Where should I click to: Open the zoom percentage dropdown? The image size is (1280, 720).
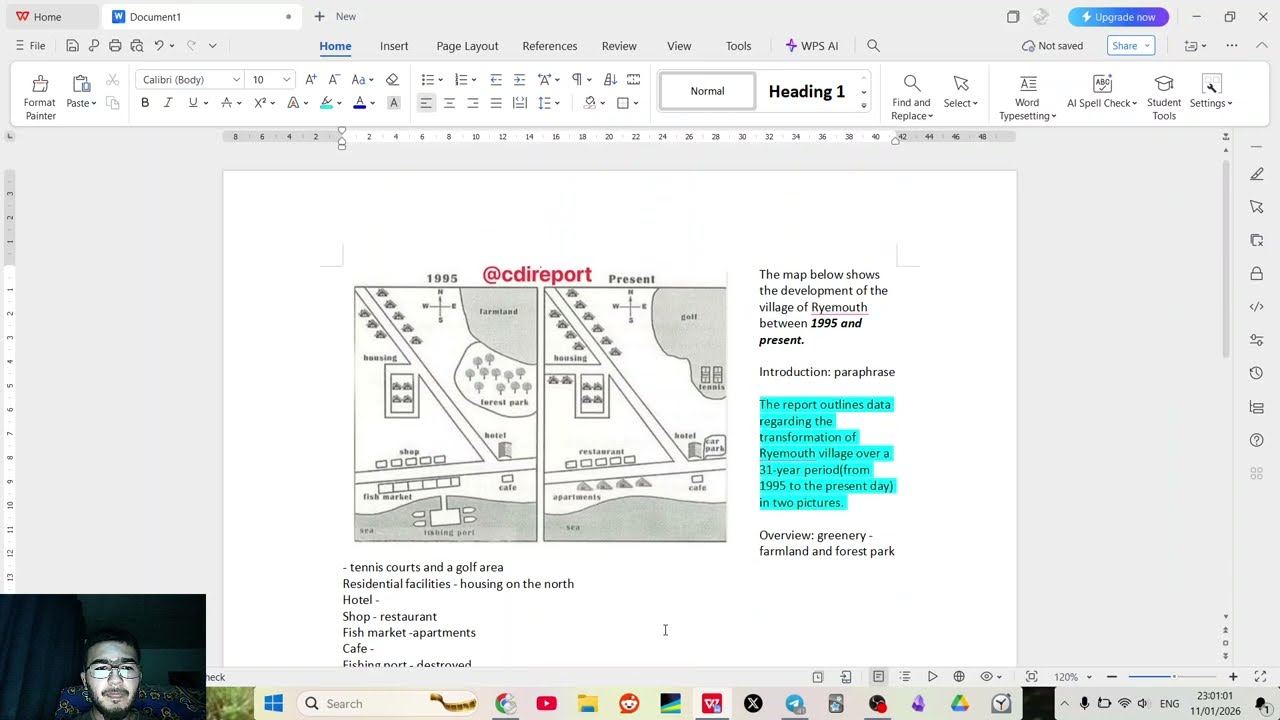pyautogui.click(x=1090, y=677)
